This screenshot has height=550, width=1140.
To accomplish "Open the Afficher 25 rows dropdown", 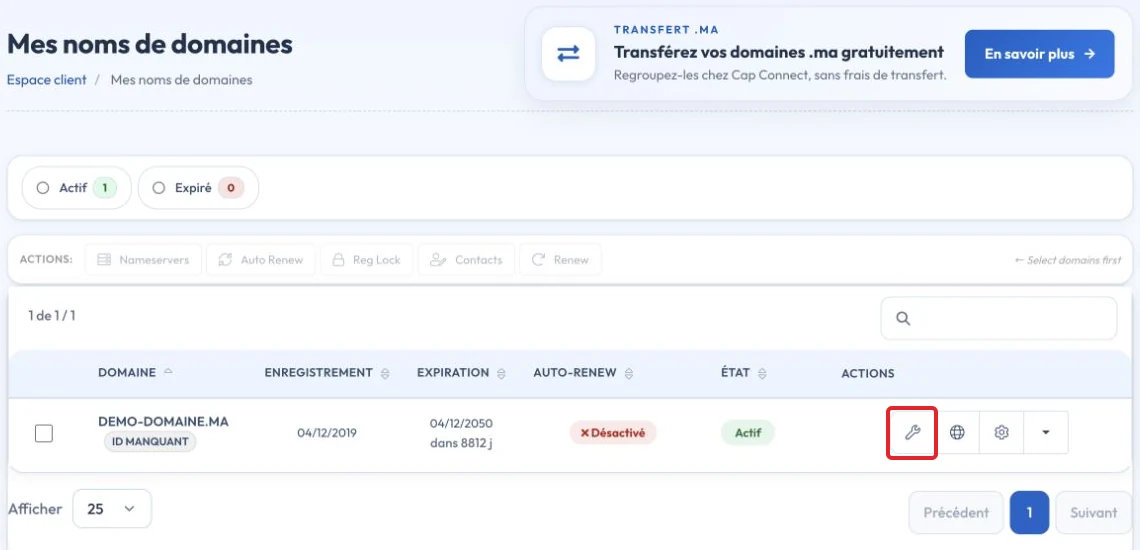I will click(x=112, y=509).
